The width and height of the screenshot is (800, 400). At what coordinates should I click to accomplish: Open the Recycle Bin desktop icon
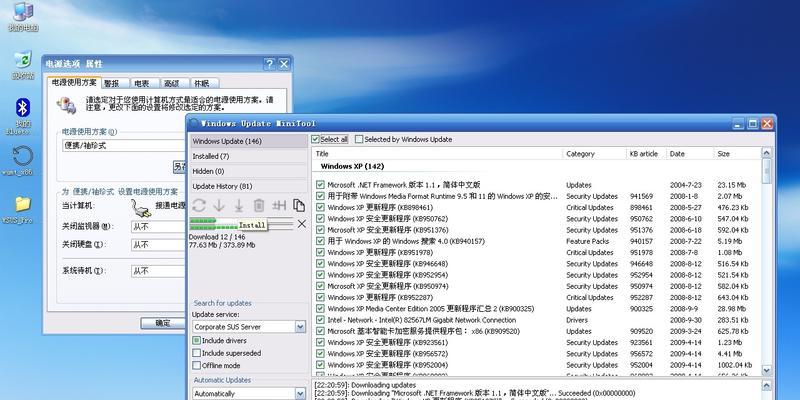tap(22, 65)
